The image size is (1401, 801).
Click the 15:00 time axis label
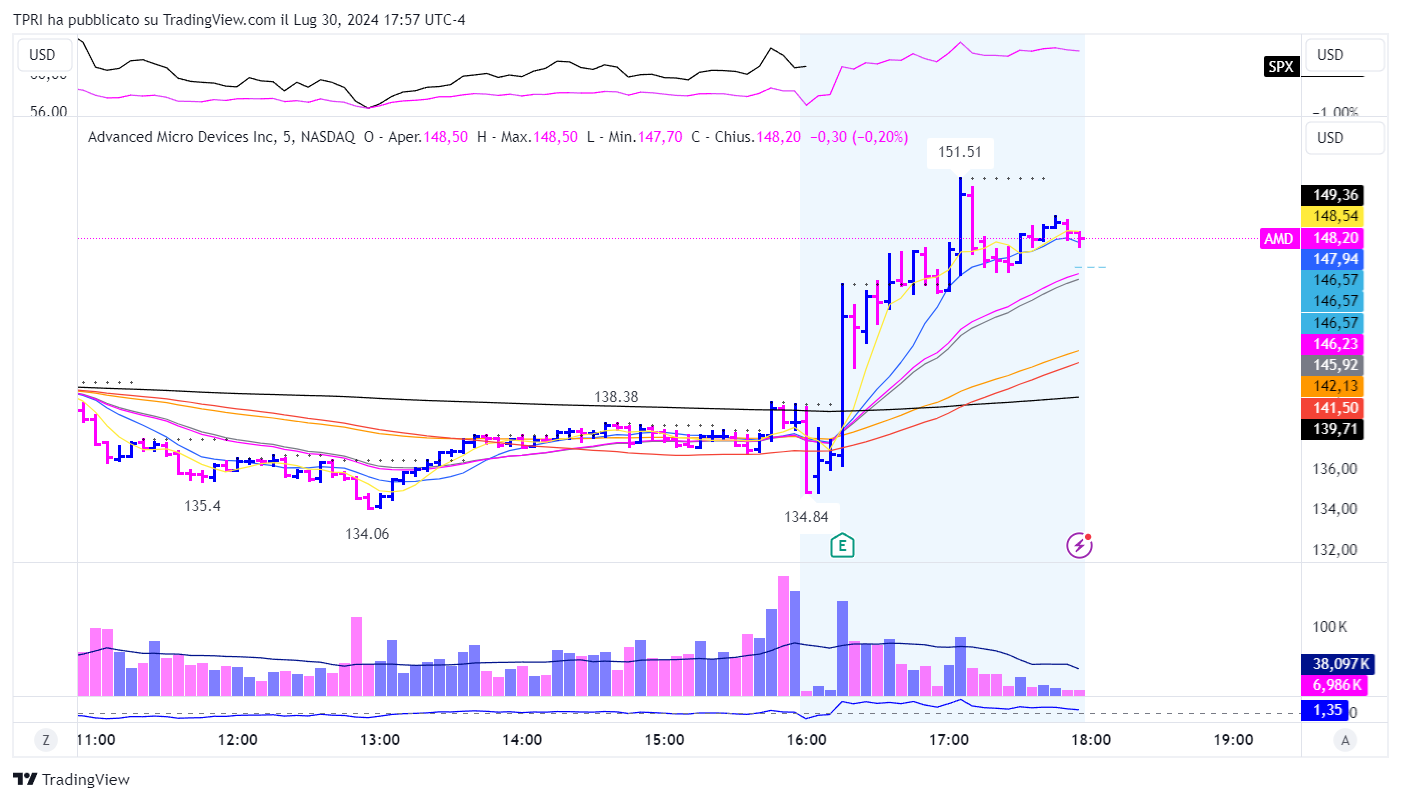[664, 740]
